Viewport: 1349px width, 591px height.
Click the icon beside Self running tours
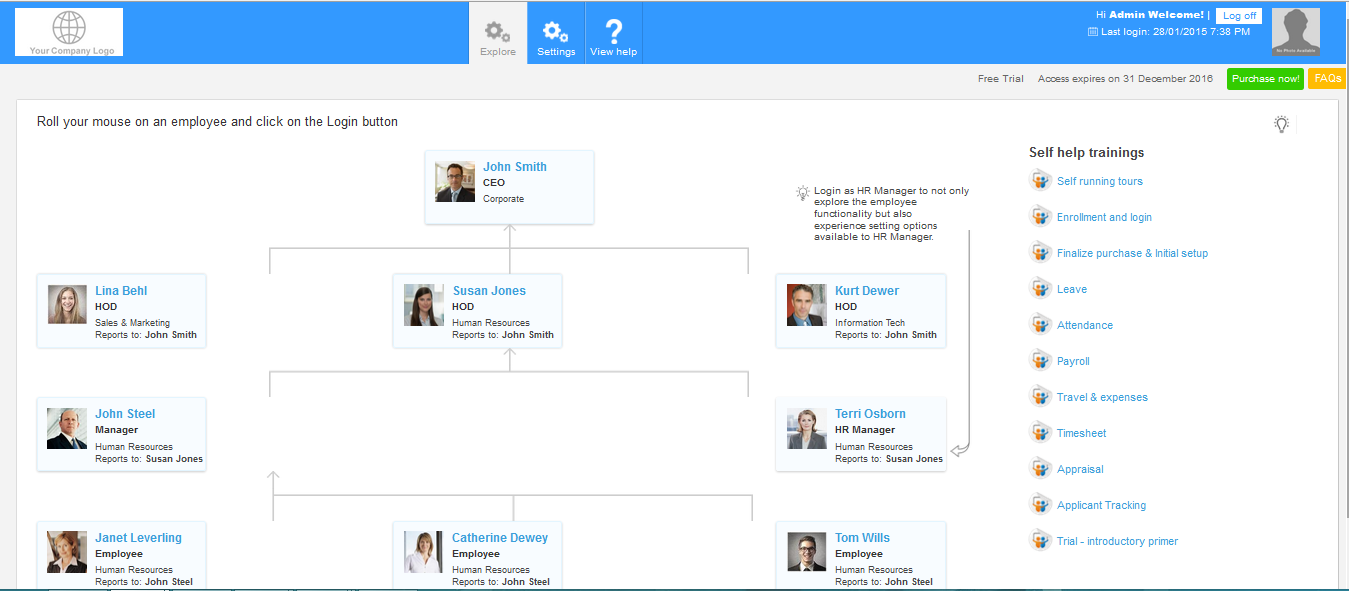[1040, 181]
